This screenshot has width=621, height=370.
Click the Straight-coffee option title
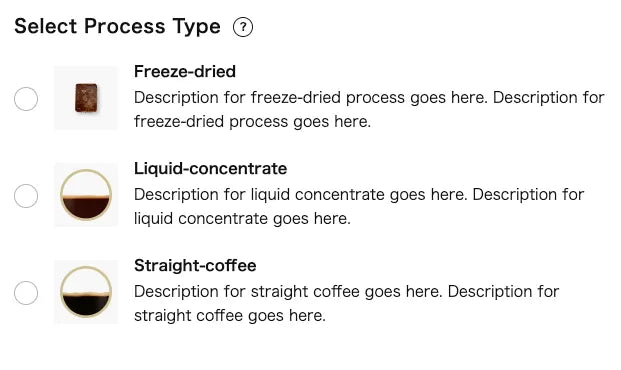click(195, 265)
